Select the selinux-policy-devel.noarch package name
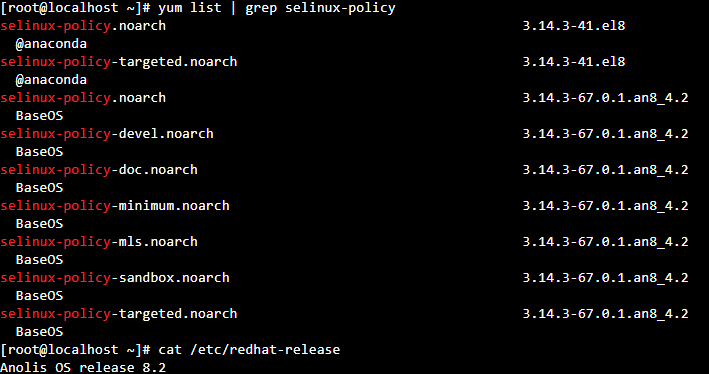 107,134
